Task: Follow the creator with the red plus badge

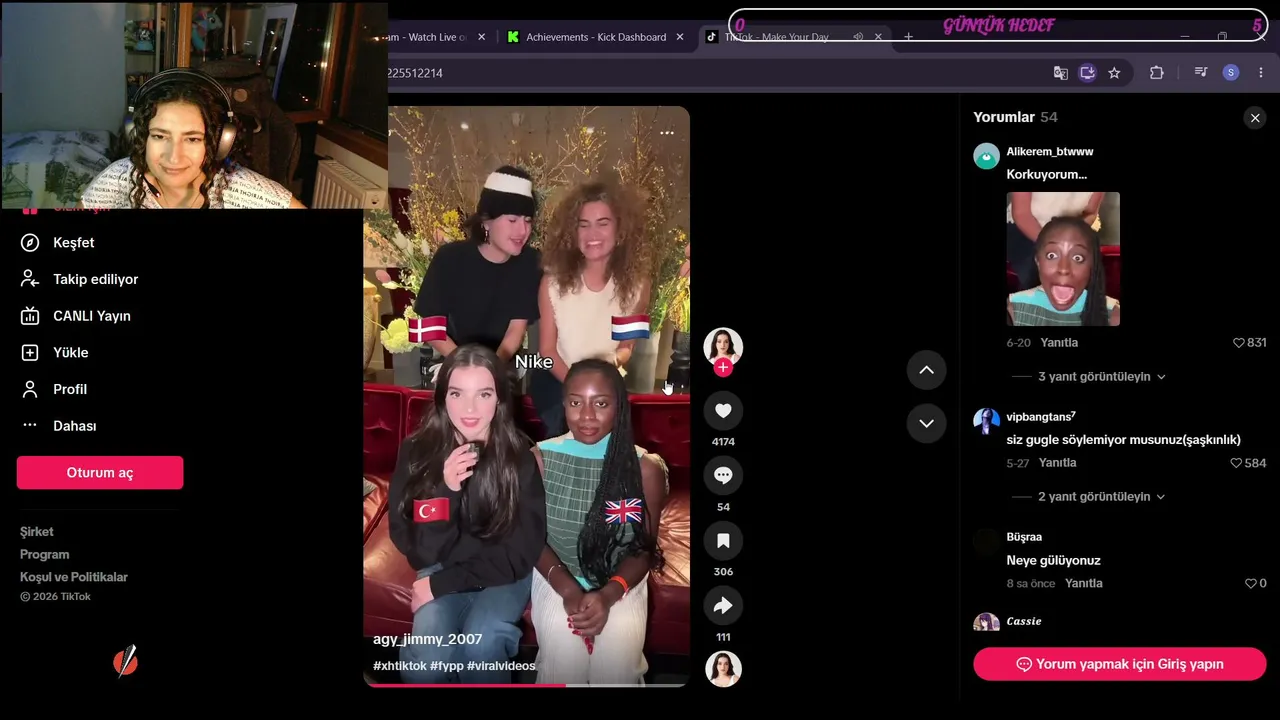Action: [723, 368]
